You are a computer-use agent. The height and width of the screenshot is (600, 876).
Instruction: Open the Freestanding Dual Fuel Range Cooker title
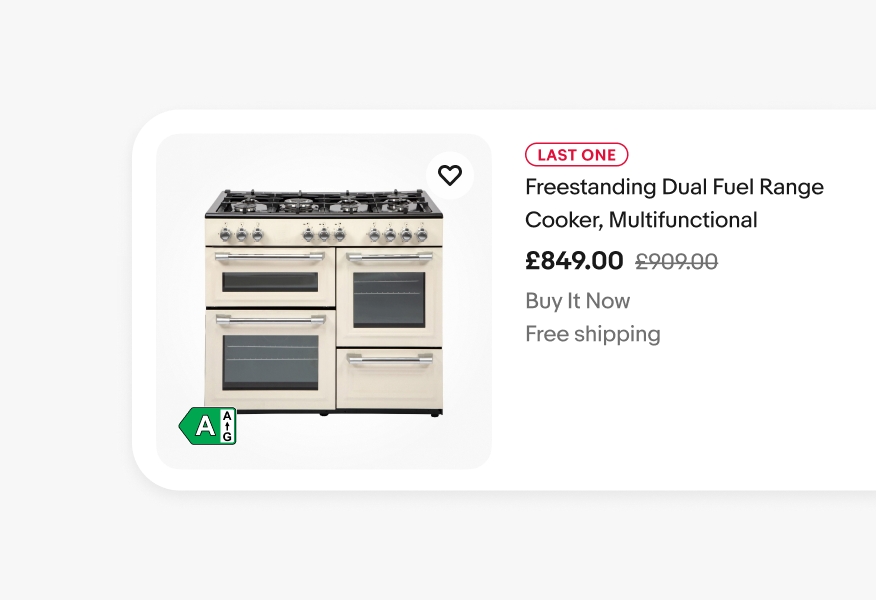pyautogui.click(x=674, y=203)
